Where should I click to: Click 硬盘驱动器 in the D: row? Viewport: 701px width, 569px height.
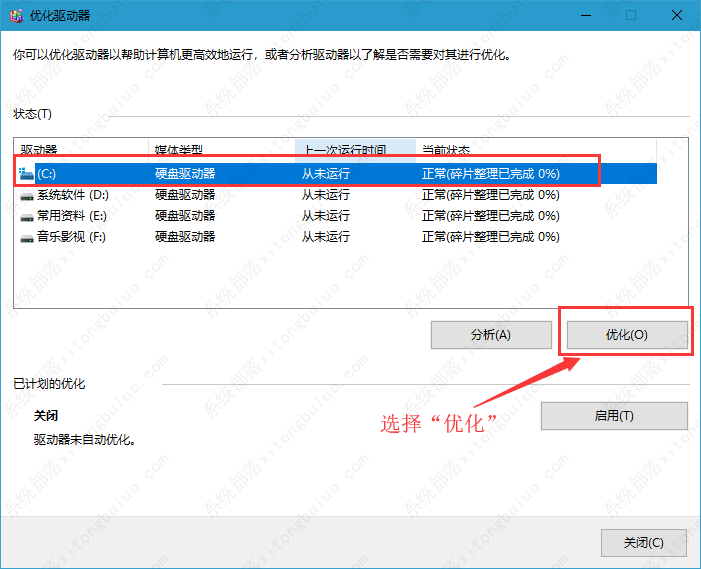(185, 195)
